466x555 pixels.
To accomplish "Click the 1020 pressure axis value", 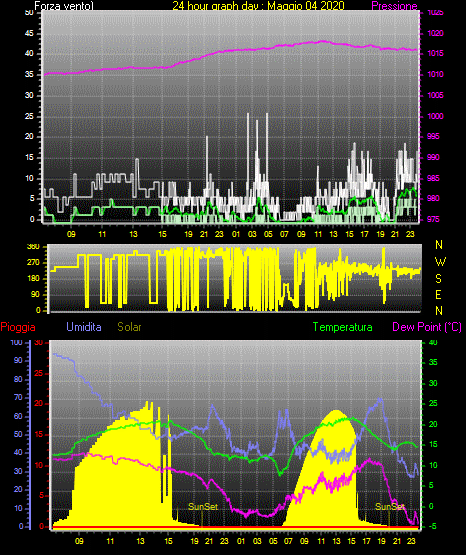I will (435, 33).
